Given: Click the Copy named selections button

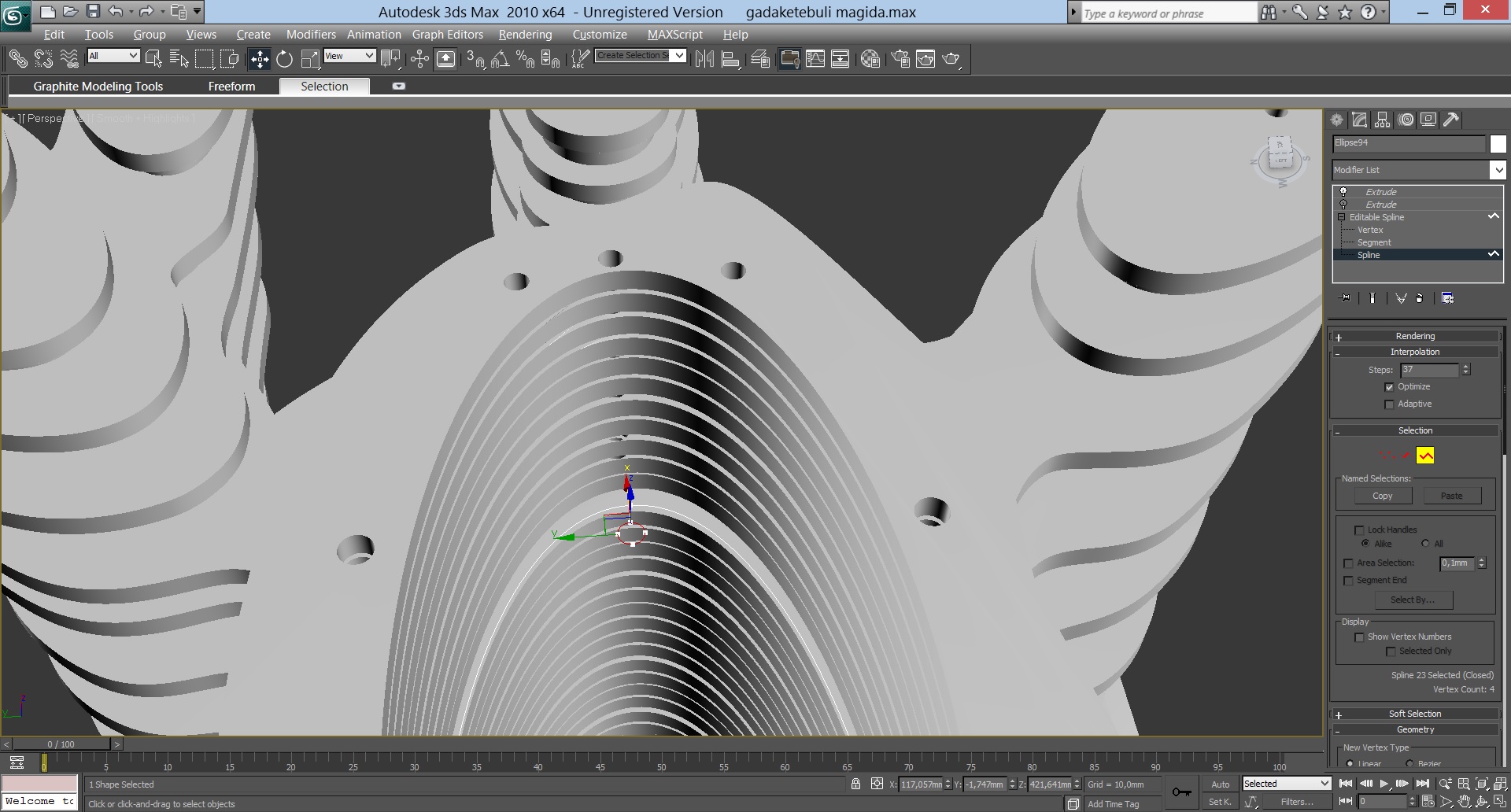Looking at the screenshot, I should [x=1382, y=496].
